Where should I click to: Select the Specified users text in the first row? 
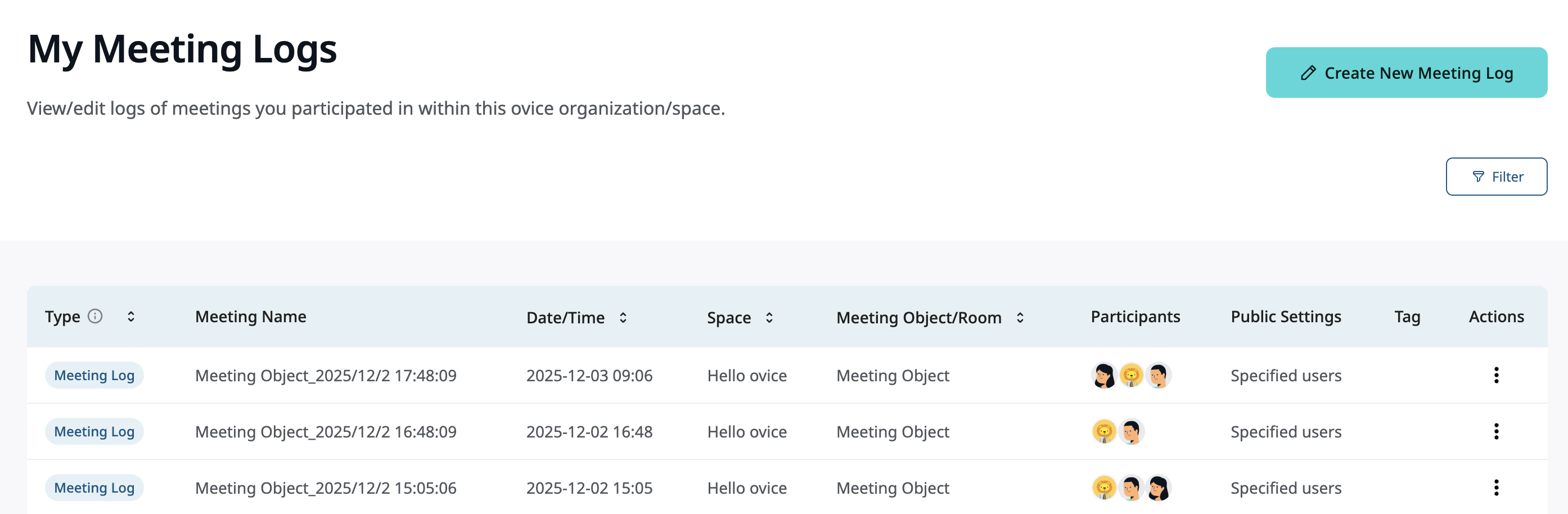coord(1285,376)
